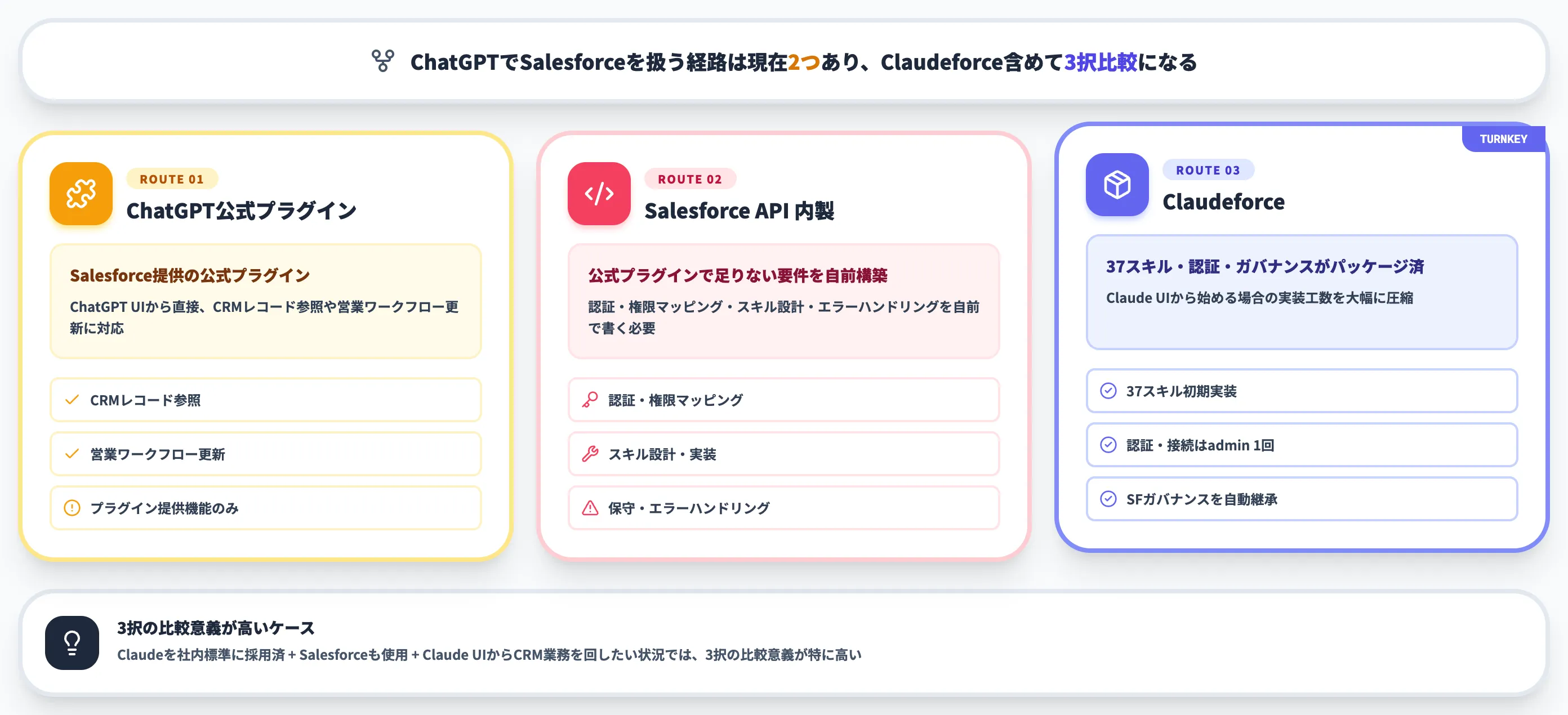Screen dimensions: 1568x715
Task: Click the red code brackets icon for Route 02
Action: click(x=599, y=194)
